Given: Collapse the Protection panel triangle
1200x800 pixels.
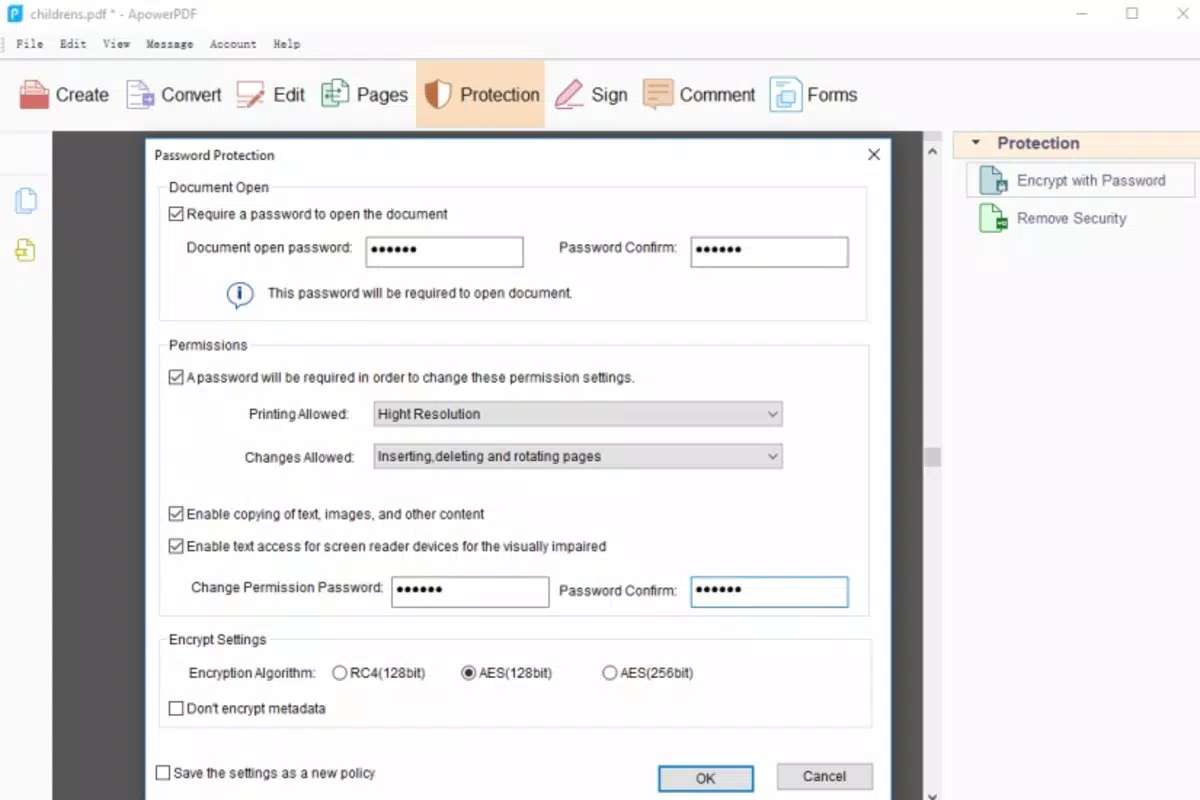Looking at the screenshot, I should pos(975,143).
